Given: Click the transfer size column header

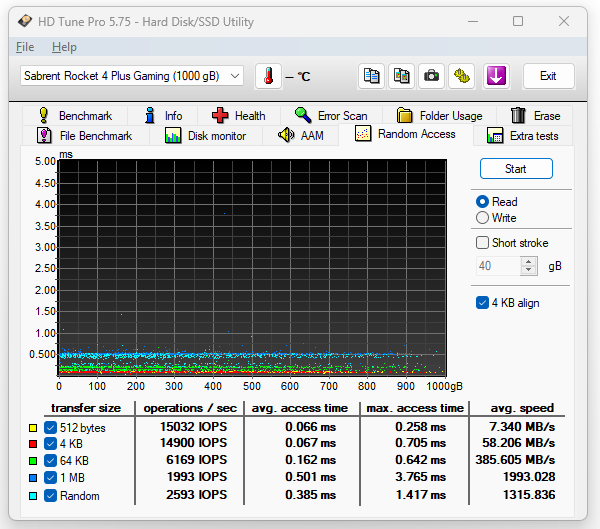Looking at the screenshot, I should pos(86,408).
